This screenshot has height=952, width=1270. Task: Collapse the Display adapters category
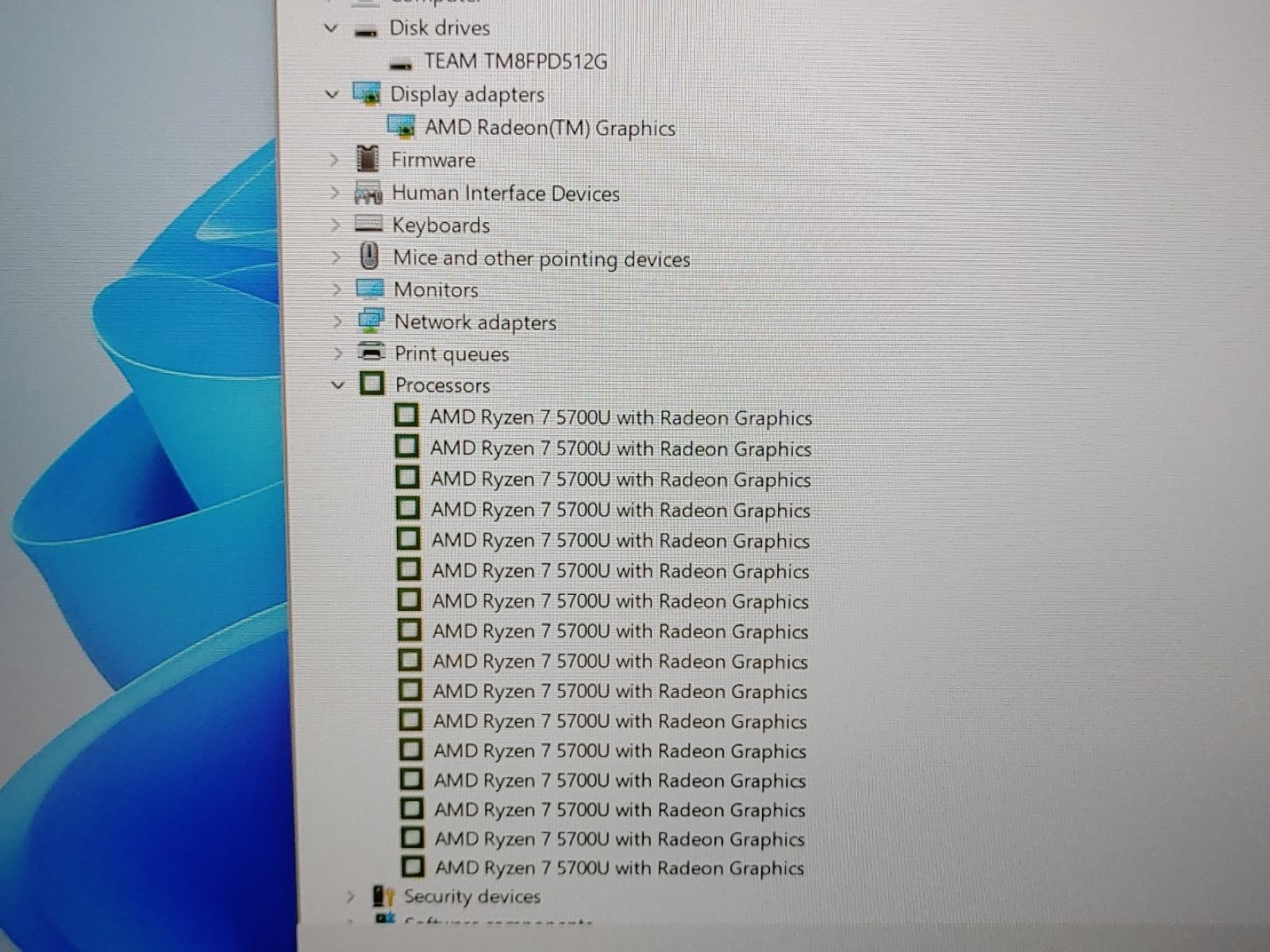tap(332, 94)
